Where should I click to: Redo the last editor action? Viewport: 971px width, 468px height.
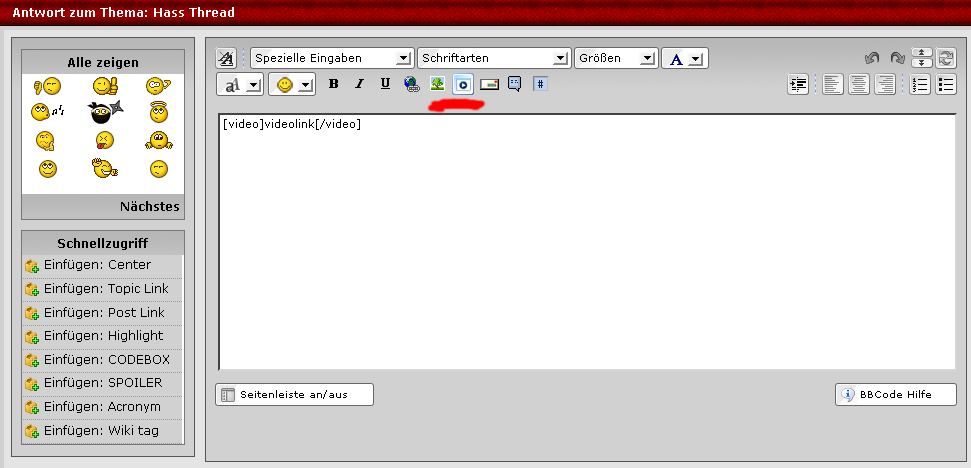pyautogui.click(x=897, y=58)
